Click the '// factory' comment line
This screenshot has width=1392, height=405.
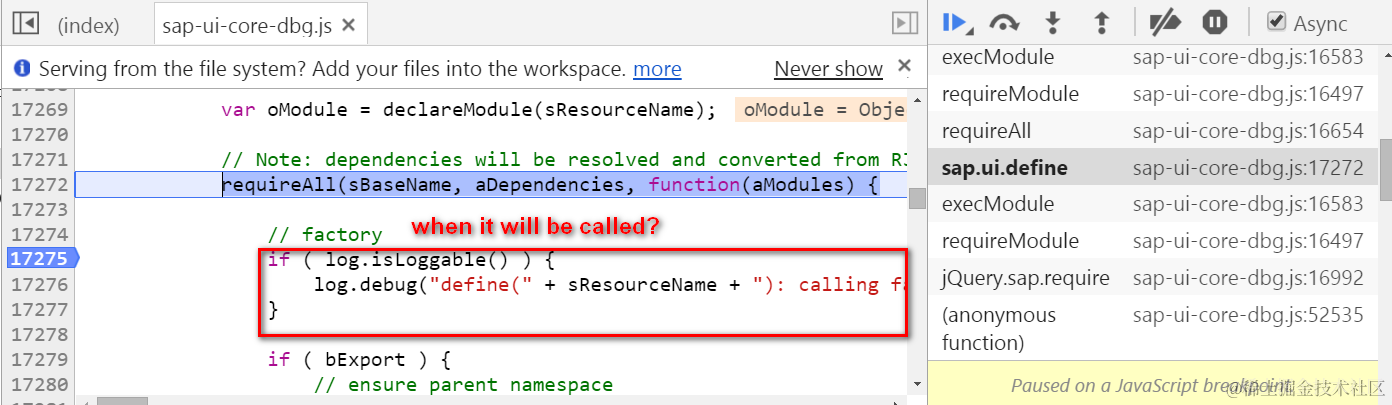(325, 234)
